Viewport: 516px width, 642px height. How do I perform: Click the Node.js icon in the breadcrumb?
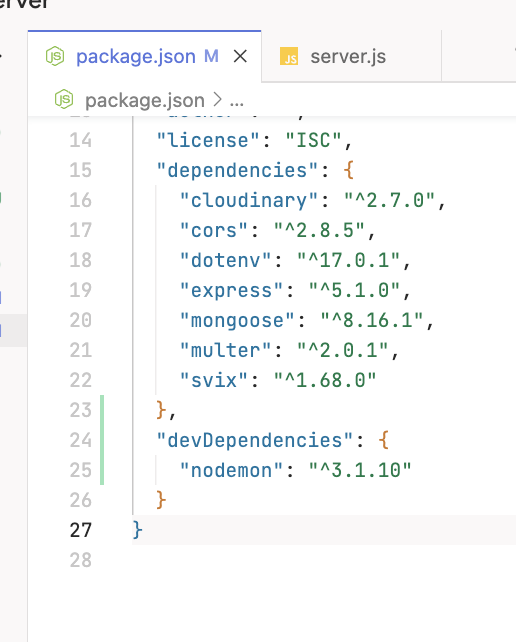[x=64, y=99]
